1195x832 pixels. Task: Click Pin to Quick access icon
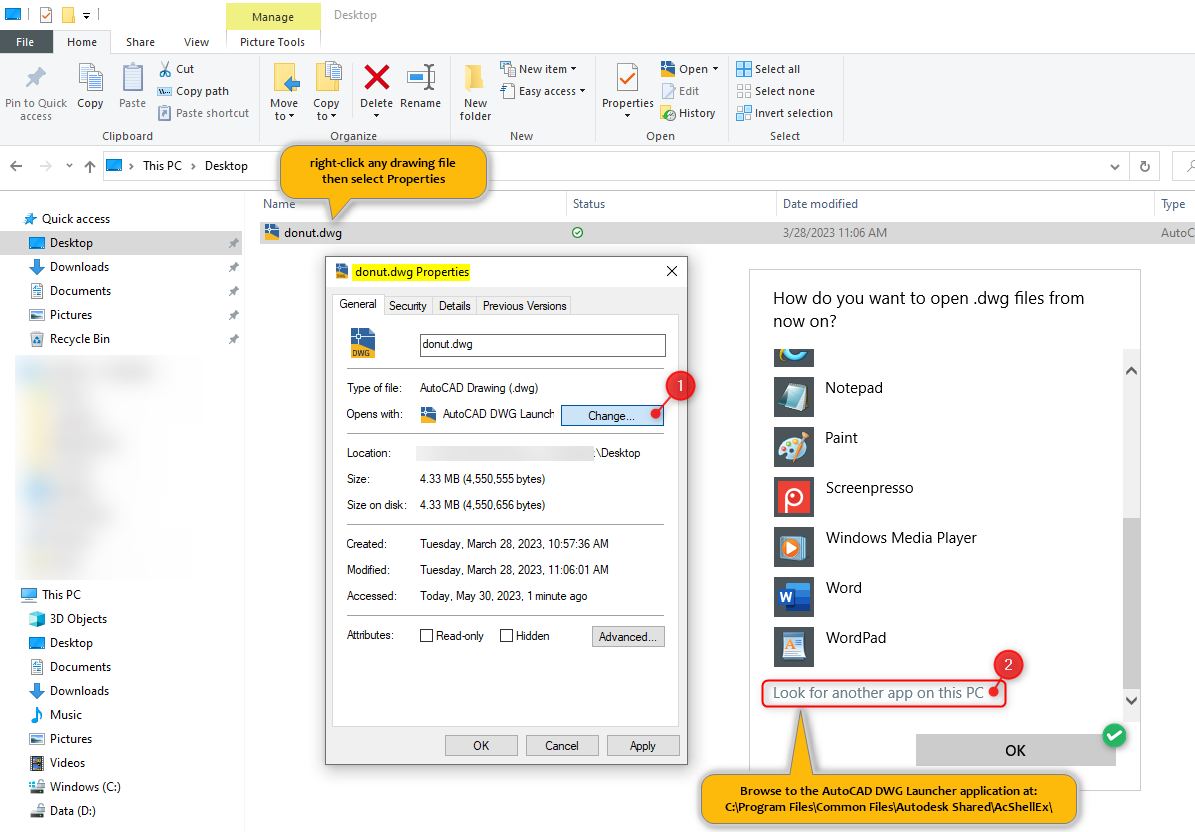click(35, 78)
